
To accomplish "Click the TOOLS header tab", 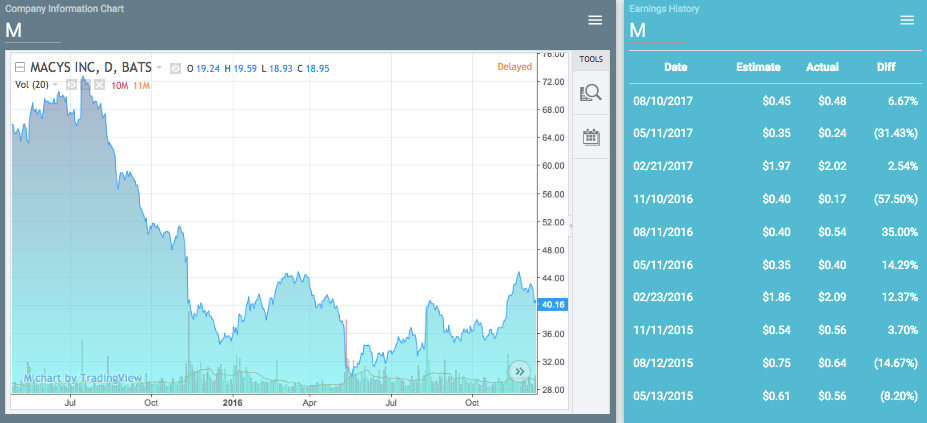I will click(x=591, y=59).
